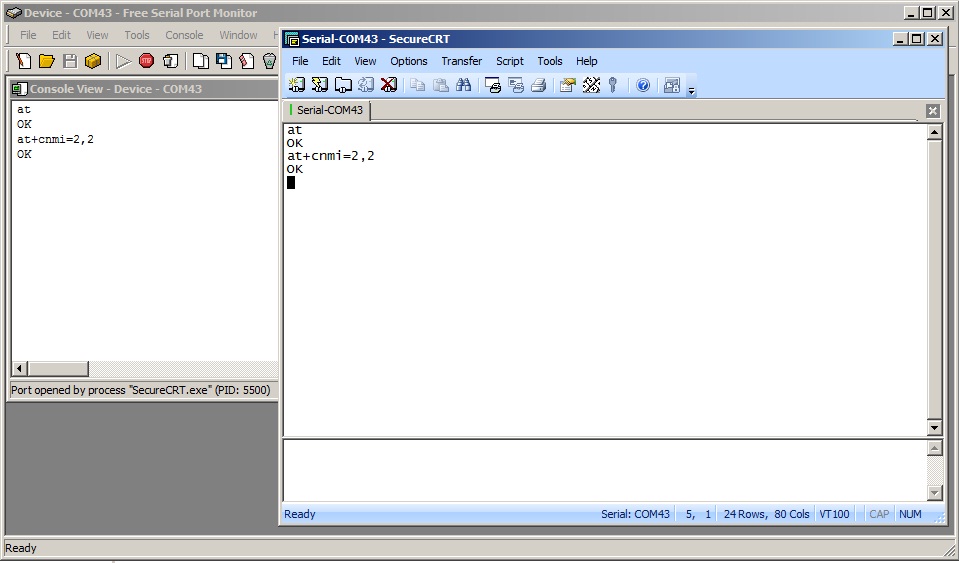Click the recycle bin icon
This screenshot has width=959, height=563.
pos(270,61)
